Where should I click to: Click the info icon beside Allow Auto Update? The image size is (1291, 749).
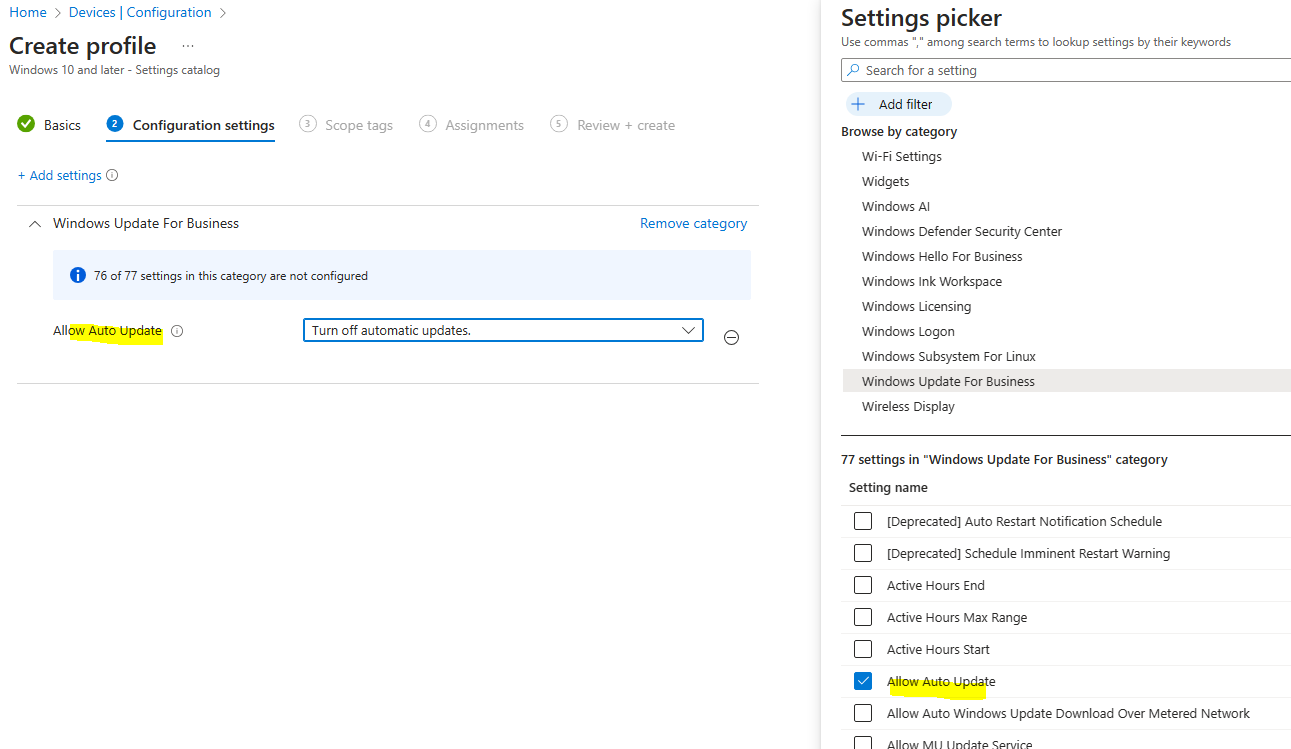[177, 331]
